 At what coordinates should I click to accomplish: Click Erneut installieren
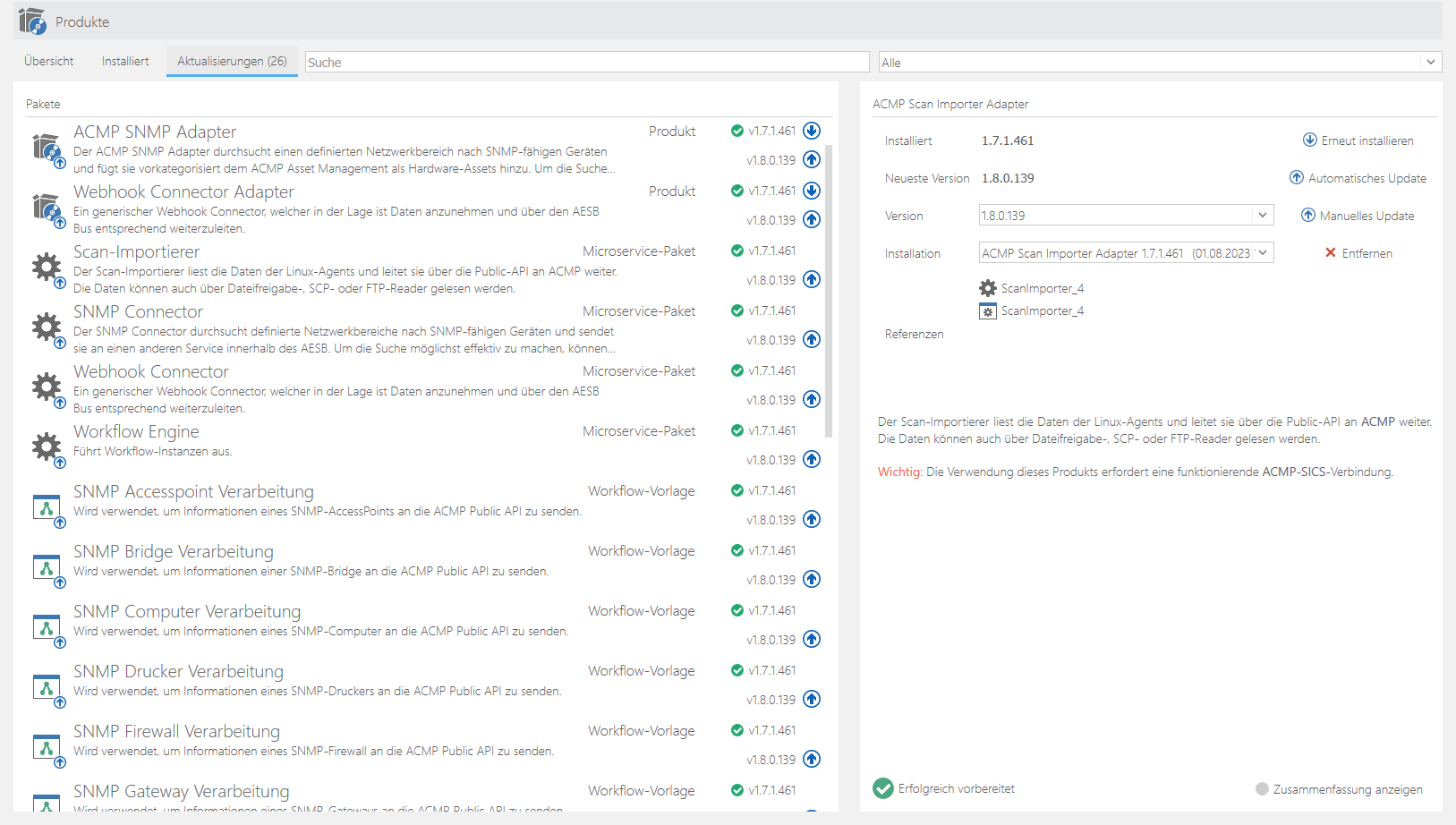pos(1358,140)
